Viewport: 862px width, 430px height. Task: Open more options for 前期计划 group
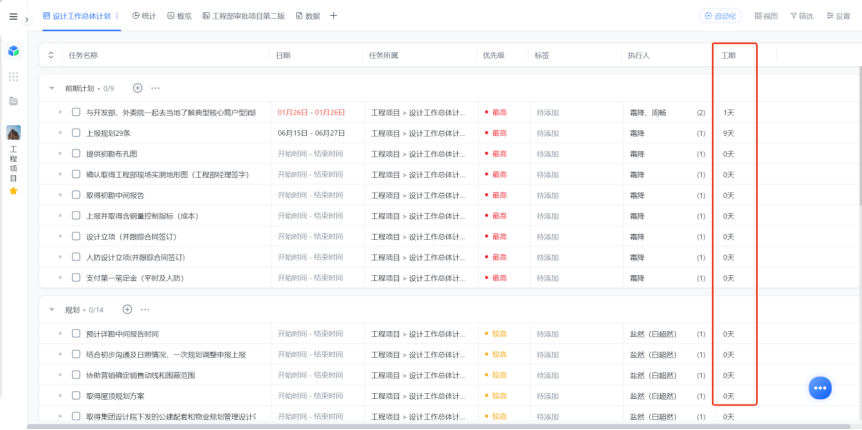click(155, 88)
